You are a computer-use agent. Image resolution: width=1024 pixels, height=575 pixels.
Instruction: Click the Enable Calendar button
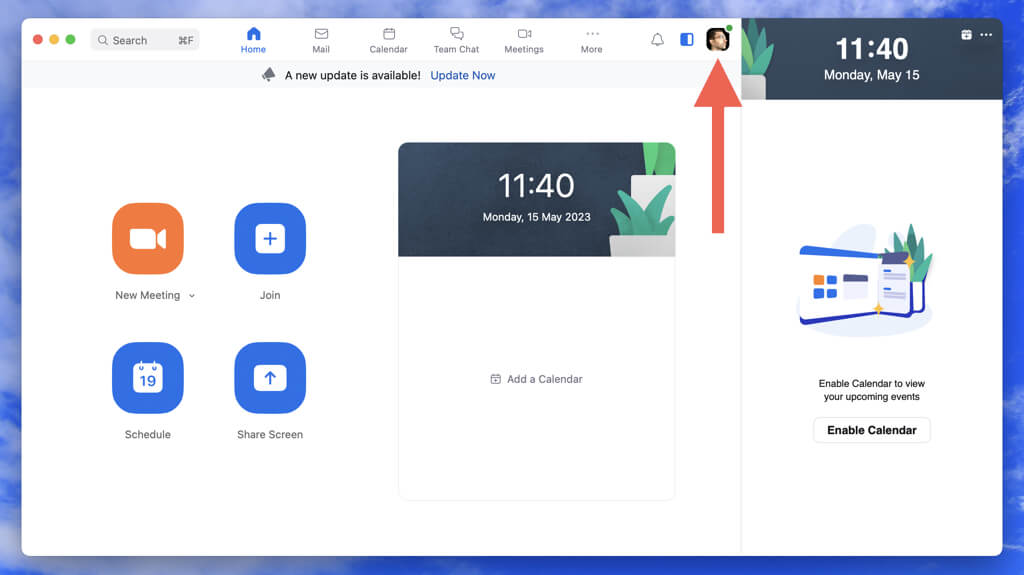click(x=872, y=430)
